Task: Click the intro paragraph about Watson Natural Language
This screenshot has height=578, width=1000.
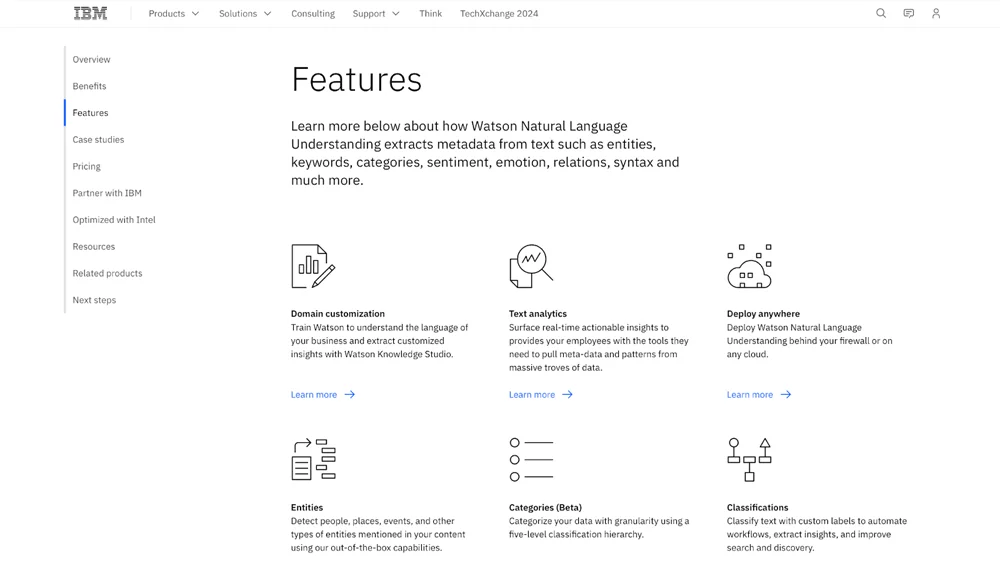Action: [x=485, y=153]
